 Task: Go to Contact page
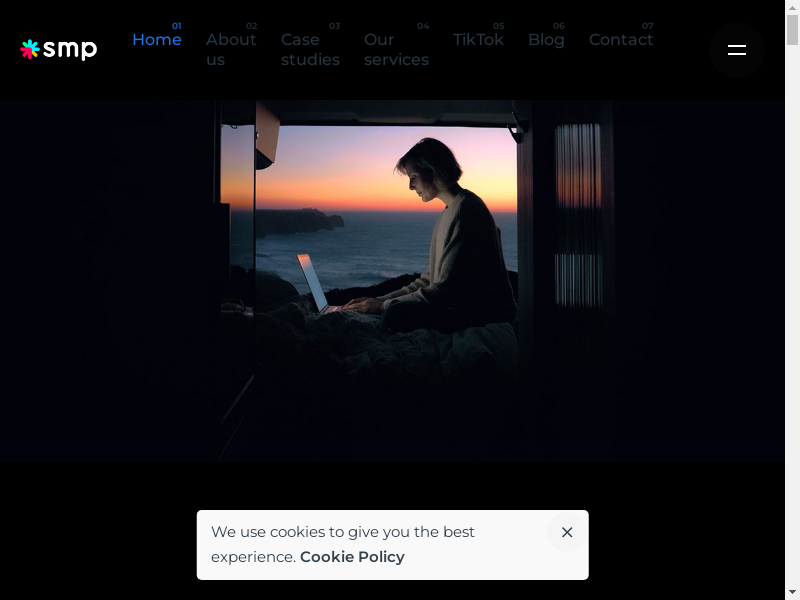tap(621, 39)
